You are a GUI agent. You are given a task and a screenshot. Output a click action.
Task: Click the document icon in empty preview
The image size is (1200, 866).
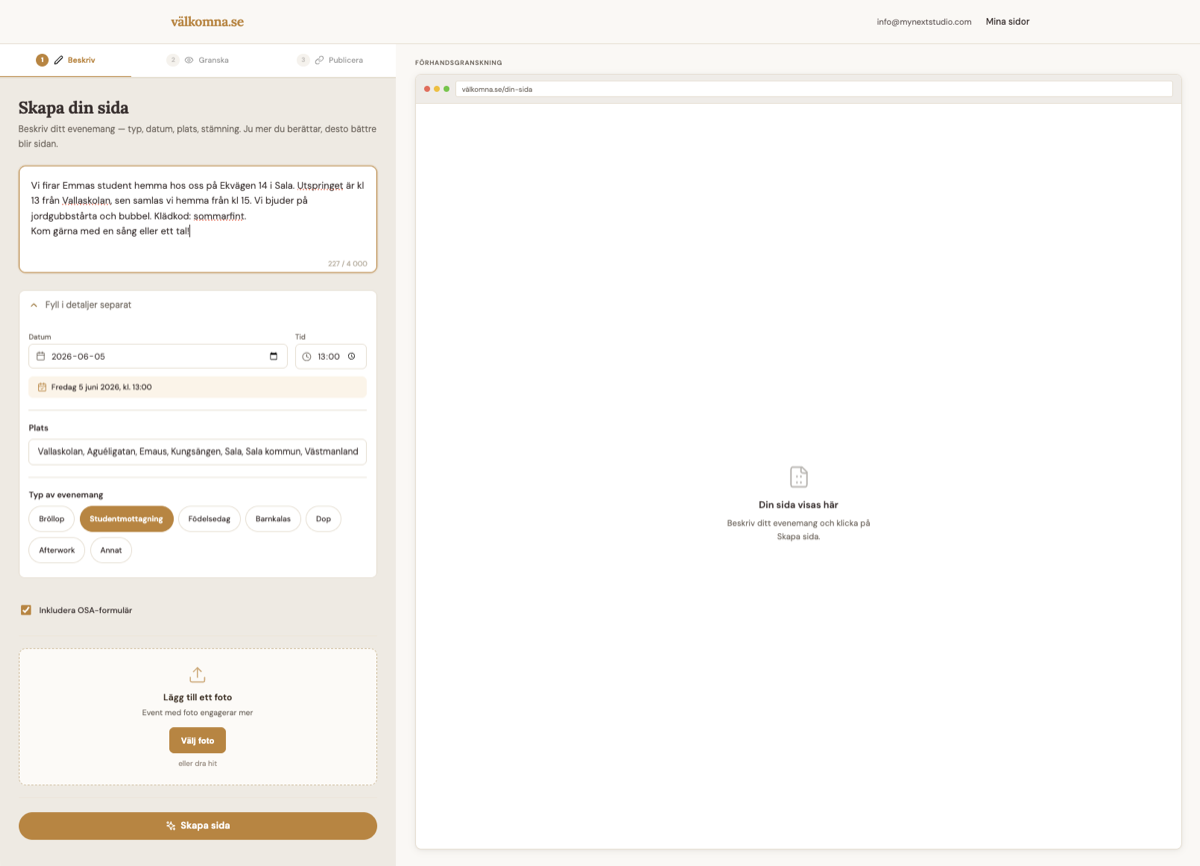798,477
